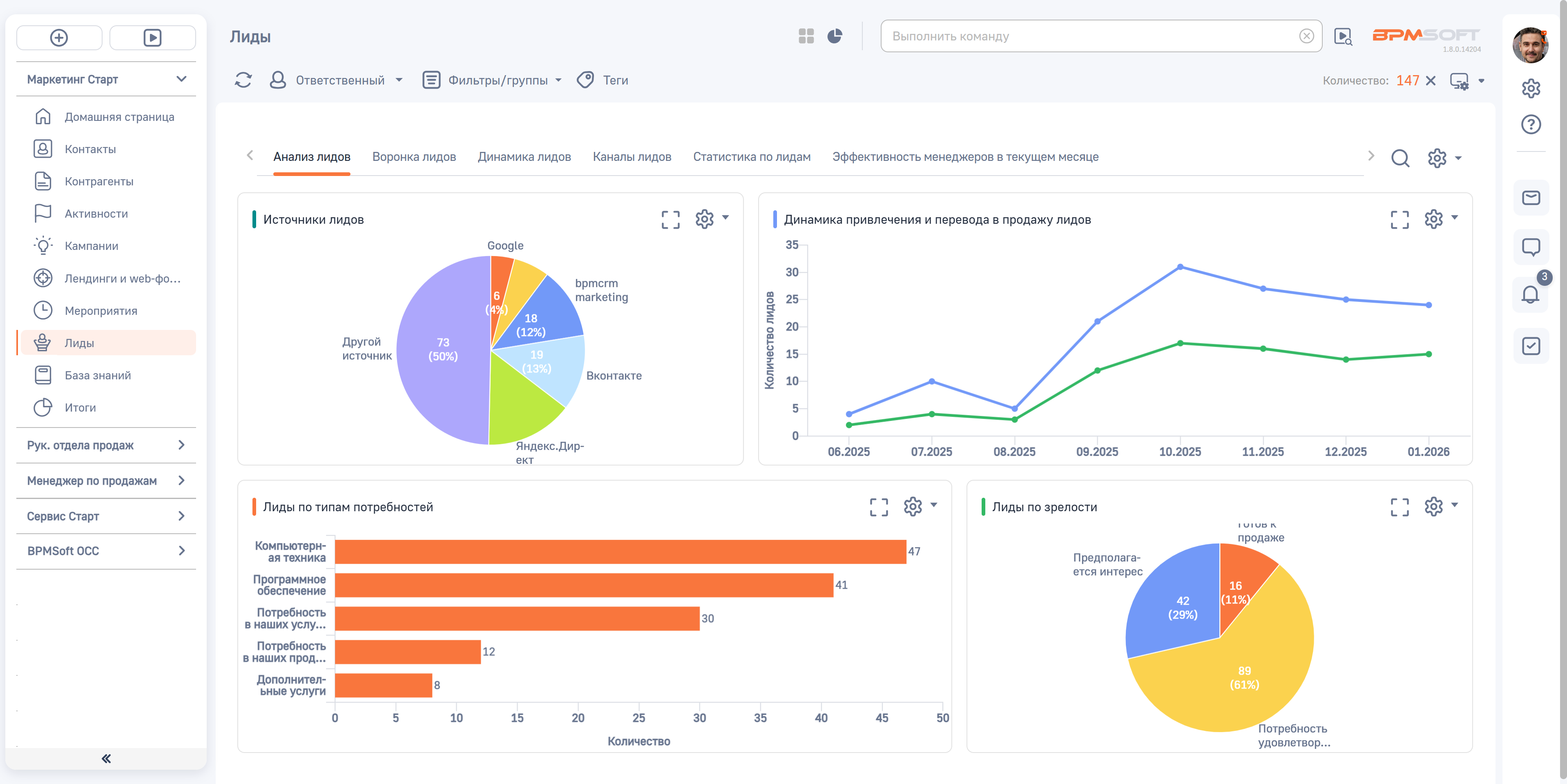Click the dashboard search magnifier icon
Image resolution: width=1567 pixels, height=784 pixels.
1400,158
